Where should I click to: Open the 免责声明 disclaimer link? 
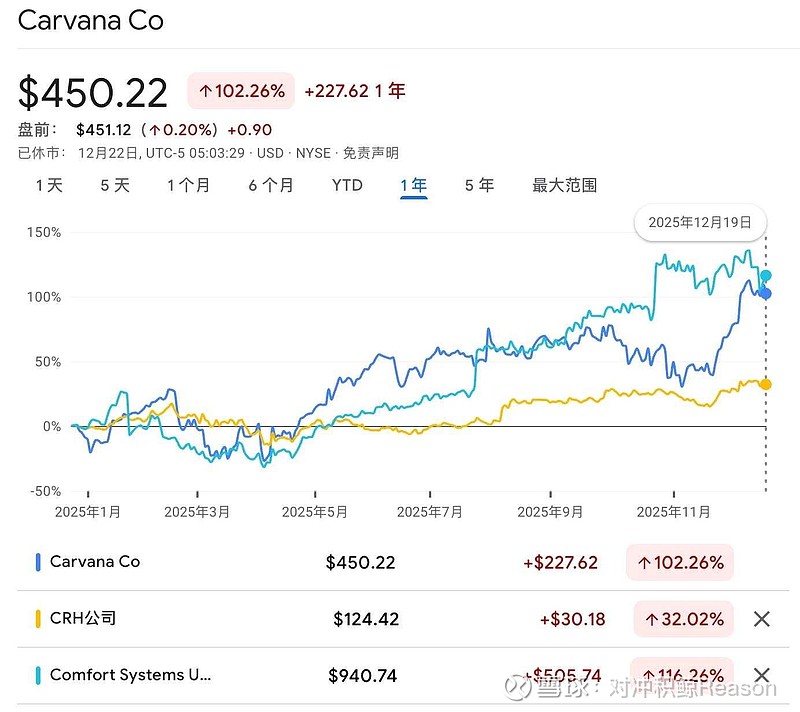point(371,153)
